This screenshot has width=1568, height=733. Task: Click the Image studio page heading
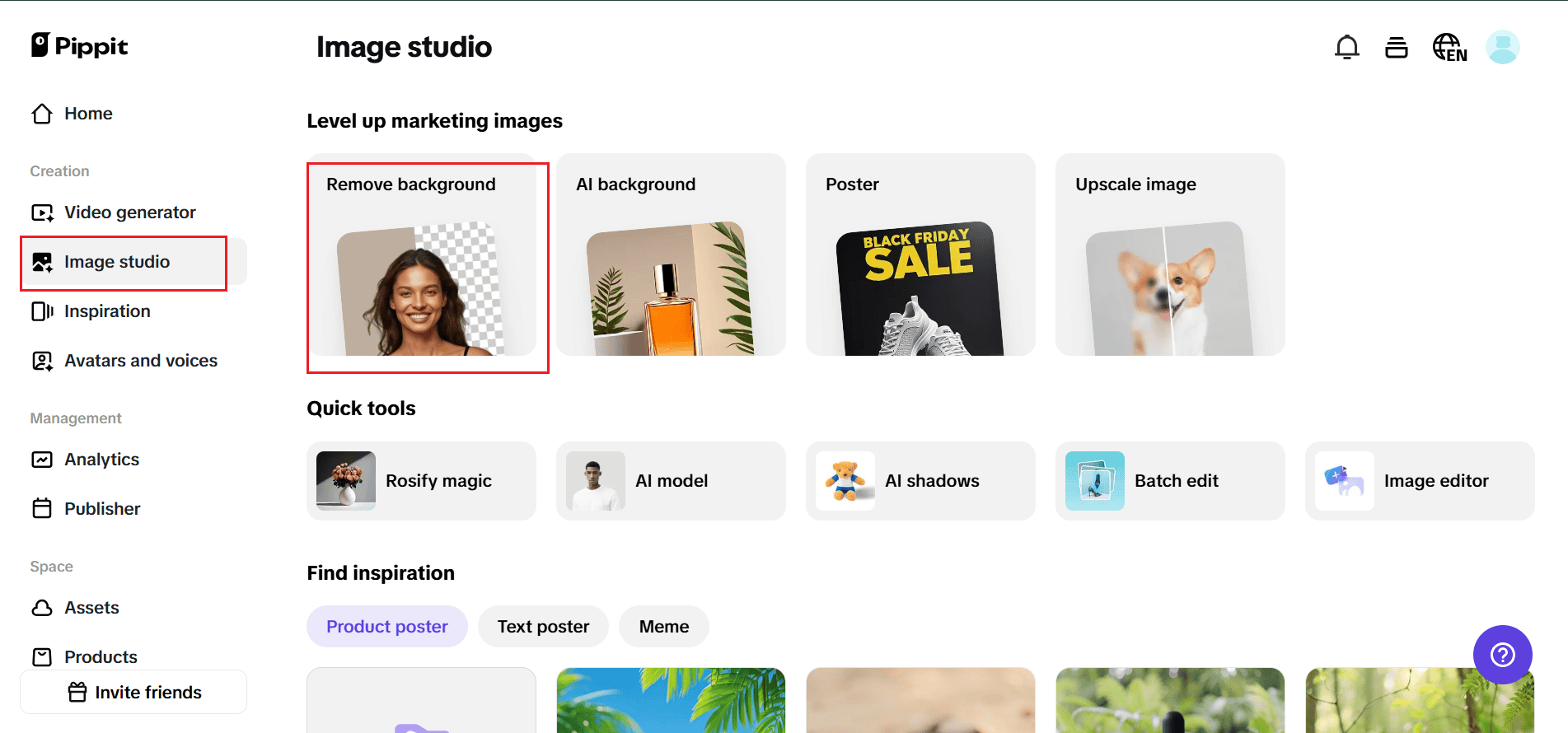(x=404, y=47)
